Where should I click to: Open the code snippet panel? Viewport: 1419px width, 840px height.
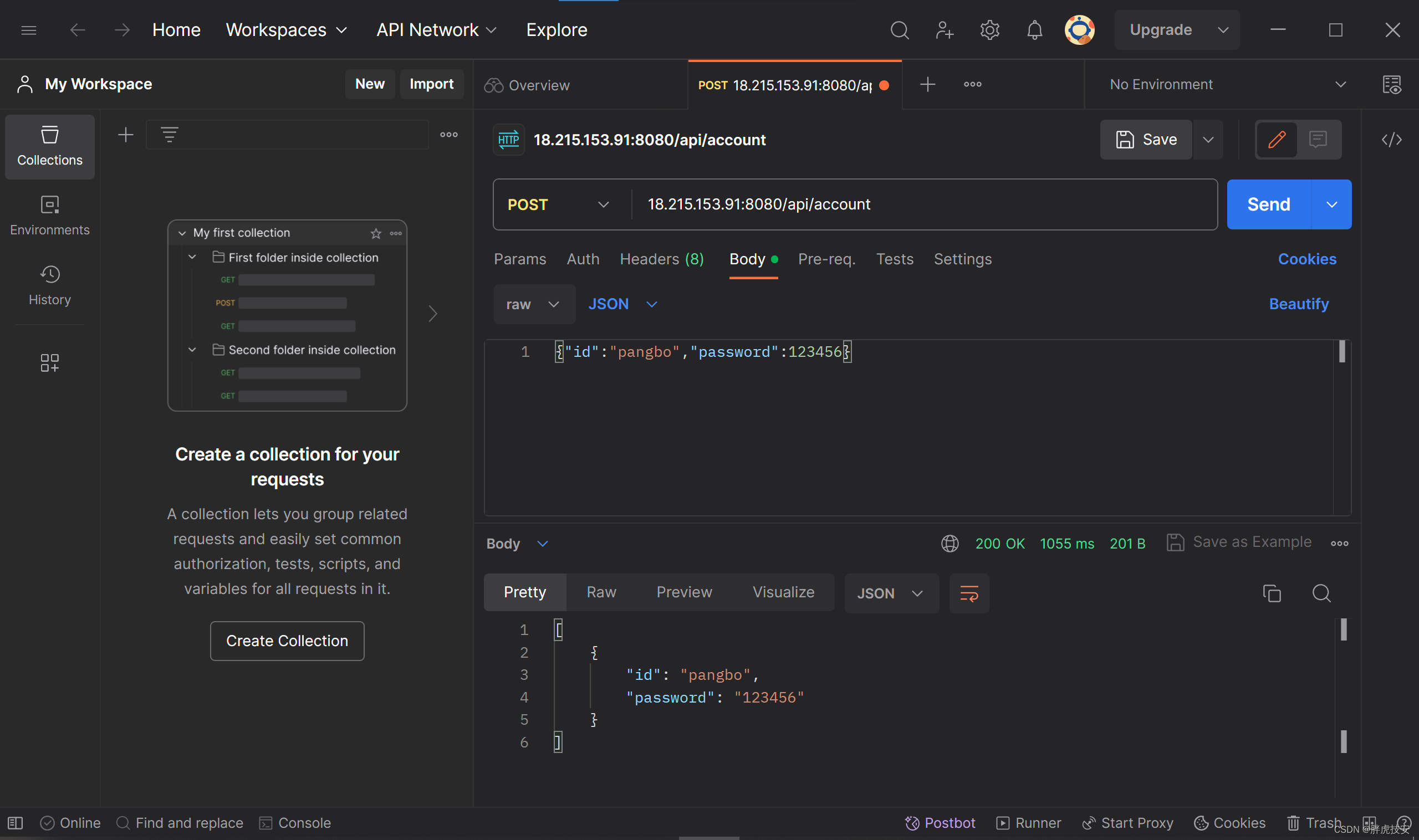pyautogui.click(x=1392, y=139)
